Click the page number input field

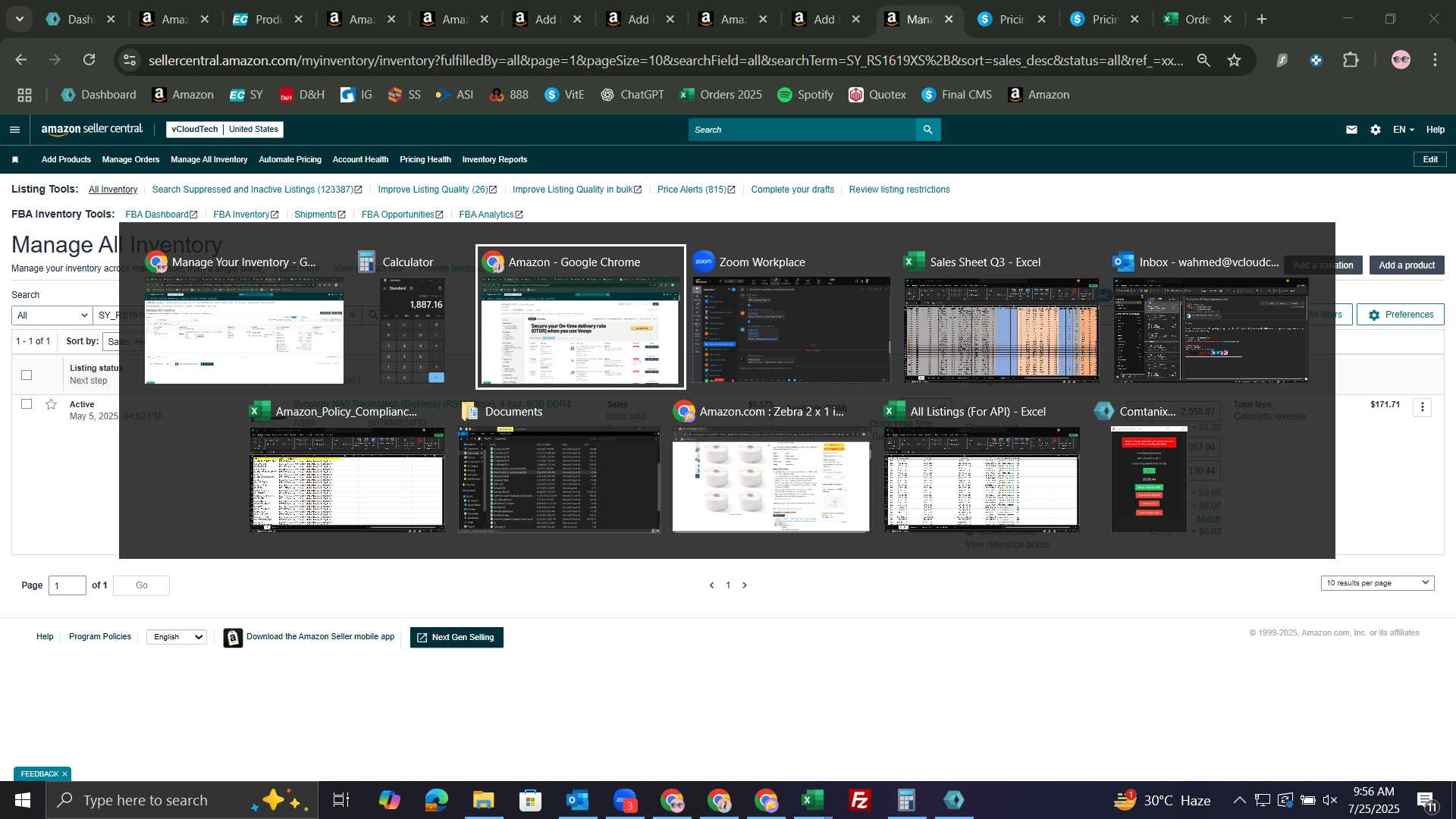coord(67,585)
